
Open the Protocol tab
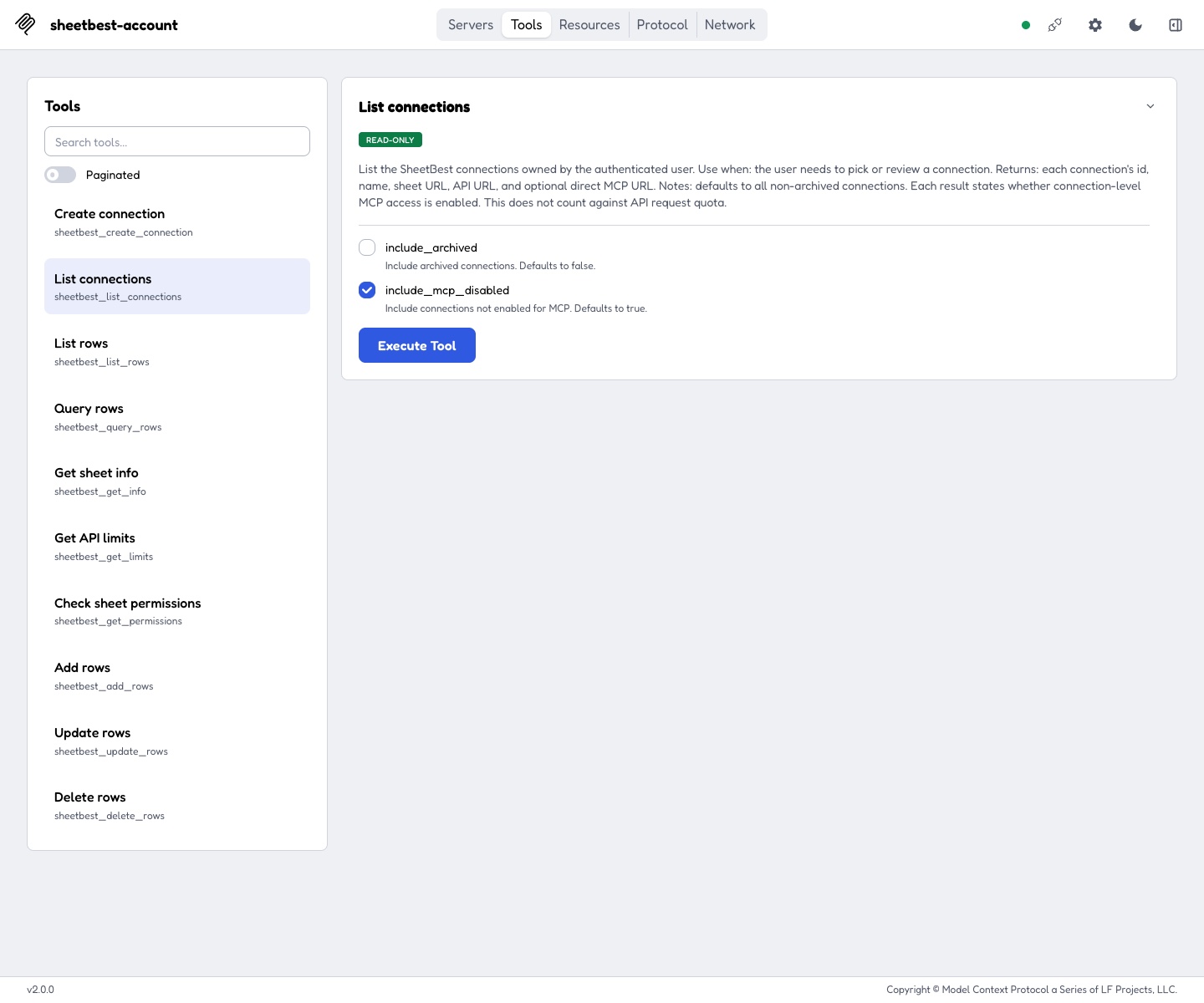point(662,25)
